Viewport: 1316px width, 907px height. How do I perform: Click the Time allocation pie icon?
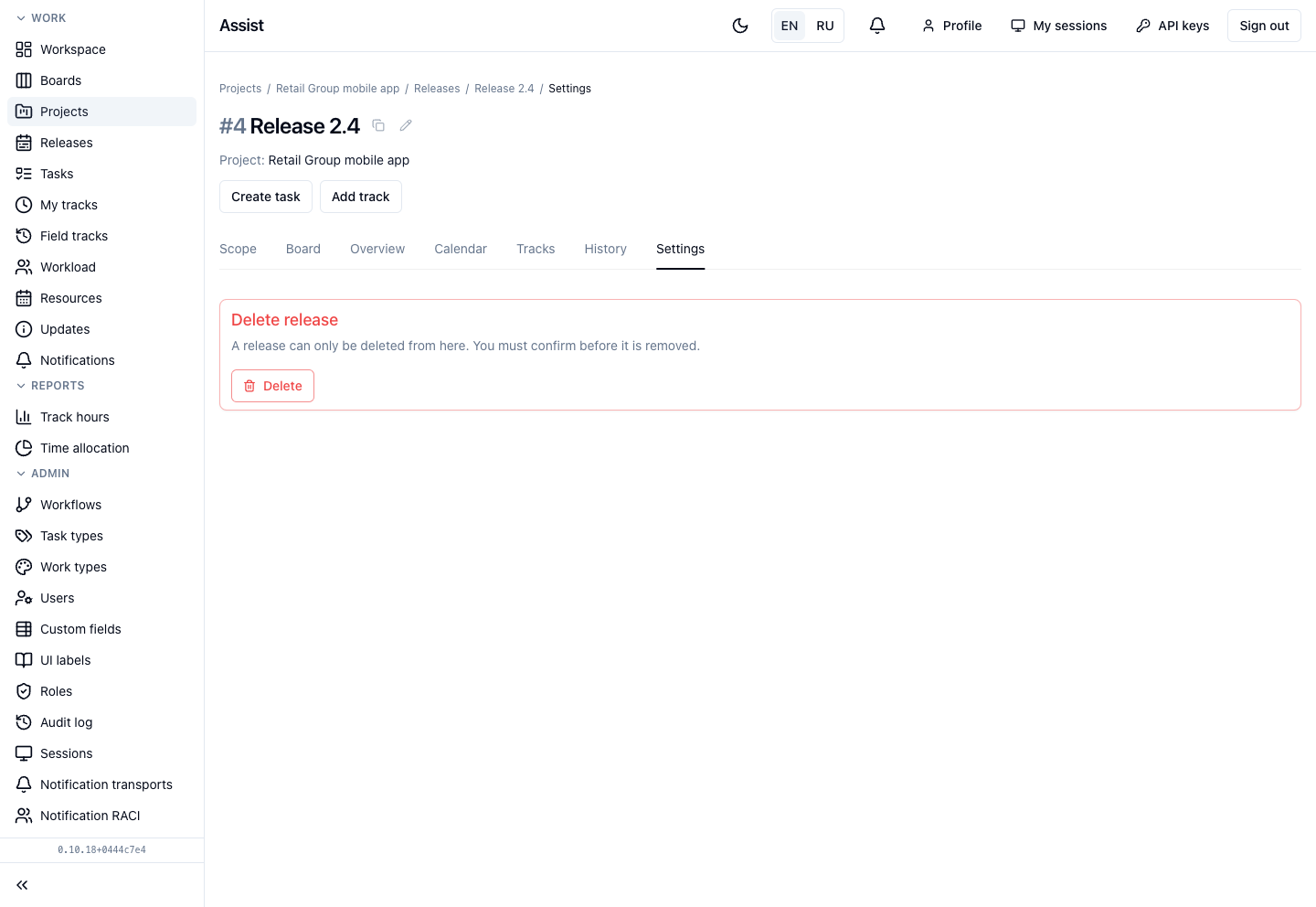coord(24,448)
